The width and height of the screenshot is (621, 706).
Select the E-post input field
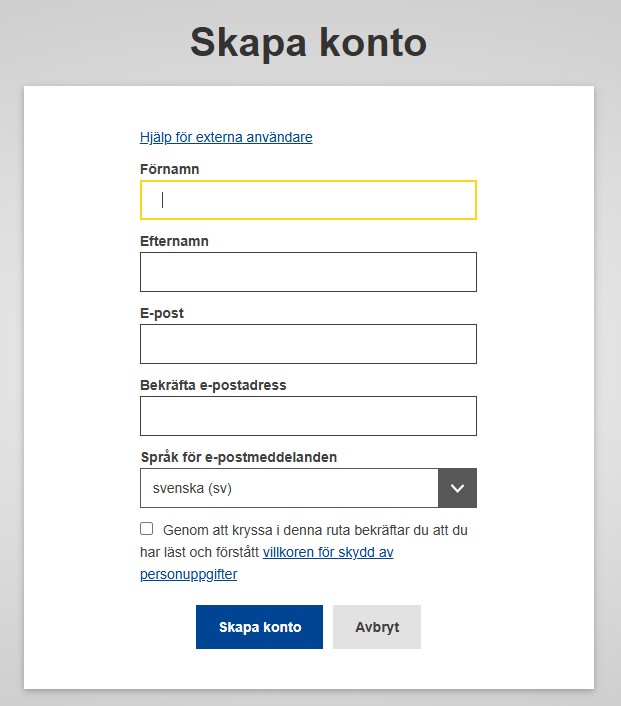(x=308, y=344)
